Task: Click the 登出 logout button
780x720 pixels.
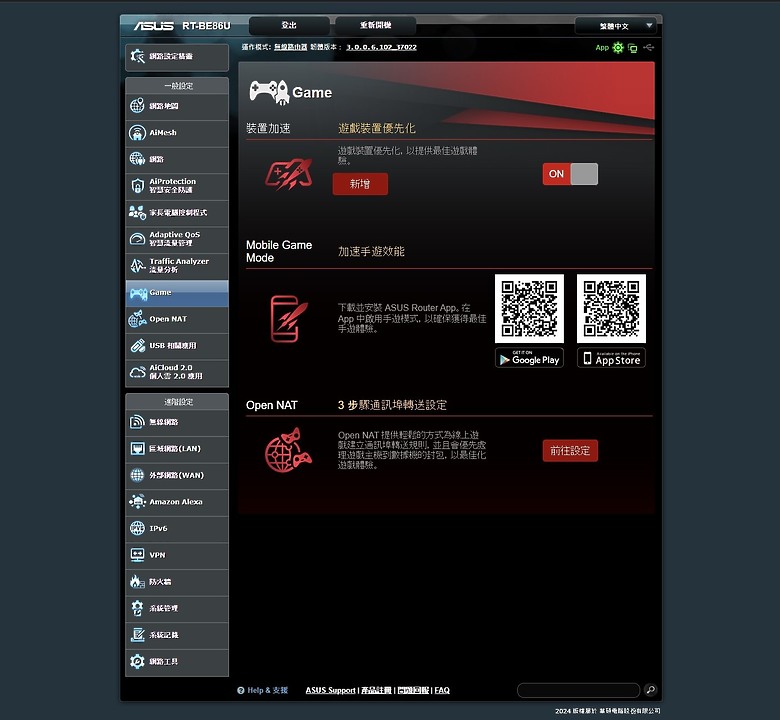Action: [x=289, y=25]
